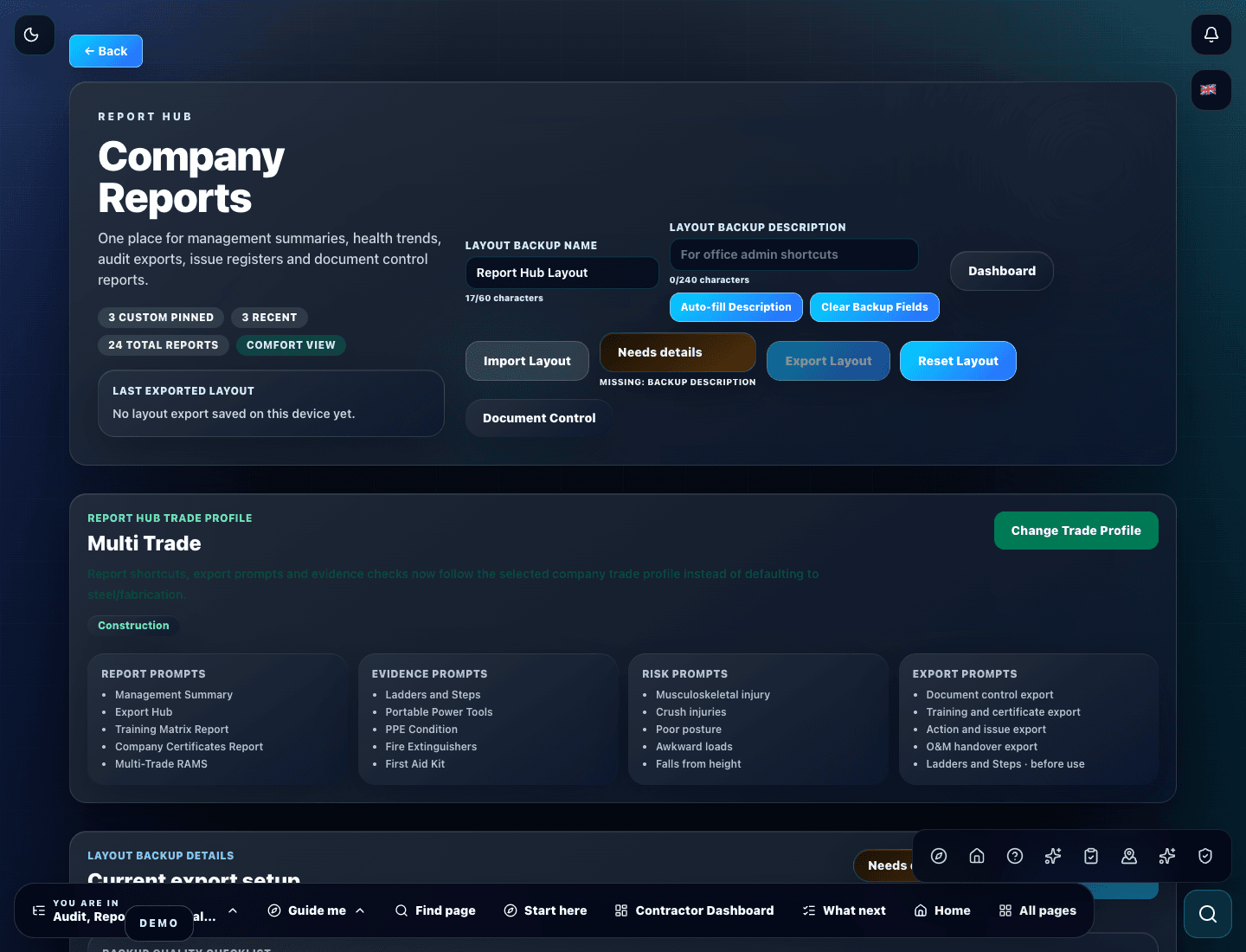The height and width of the screenshot is (952, 1246).
Task: Go to Contractor Dashboard
Action: tap(694, 910)
